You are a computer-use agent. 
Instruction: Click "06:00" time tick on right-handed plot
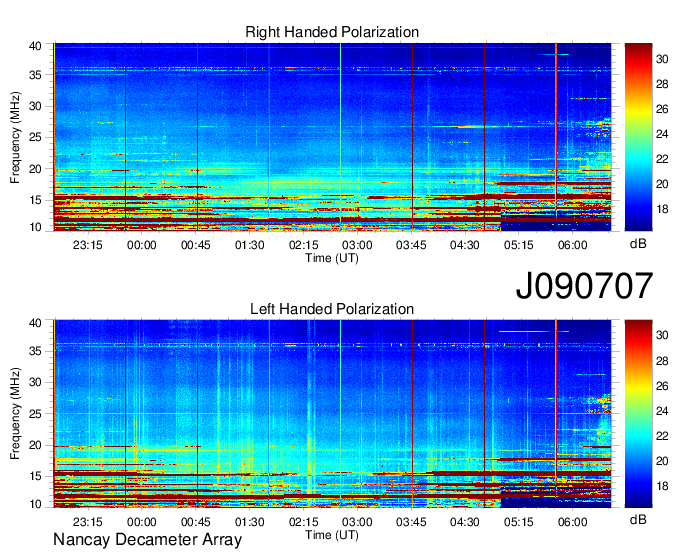point(572,245)
